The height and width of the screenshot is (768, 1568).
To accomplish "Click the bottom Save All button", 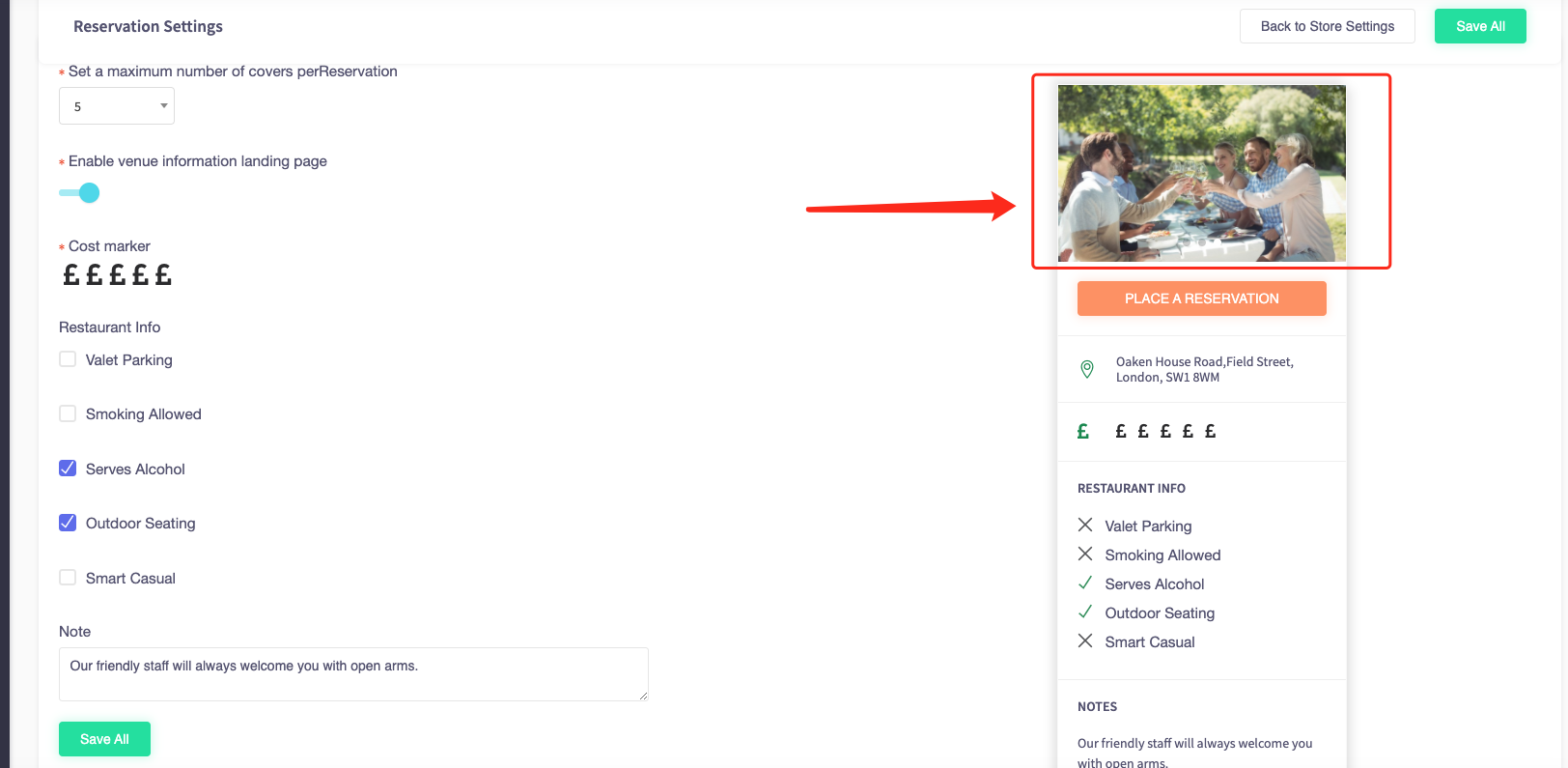I will click(x=104, y=739).
